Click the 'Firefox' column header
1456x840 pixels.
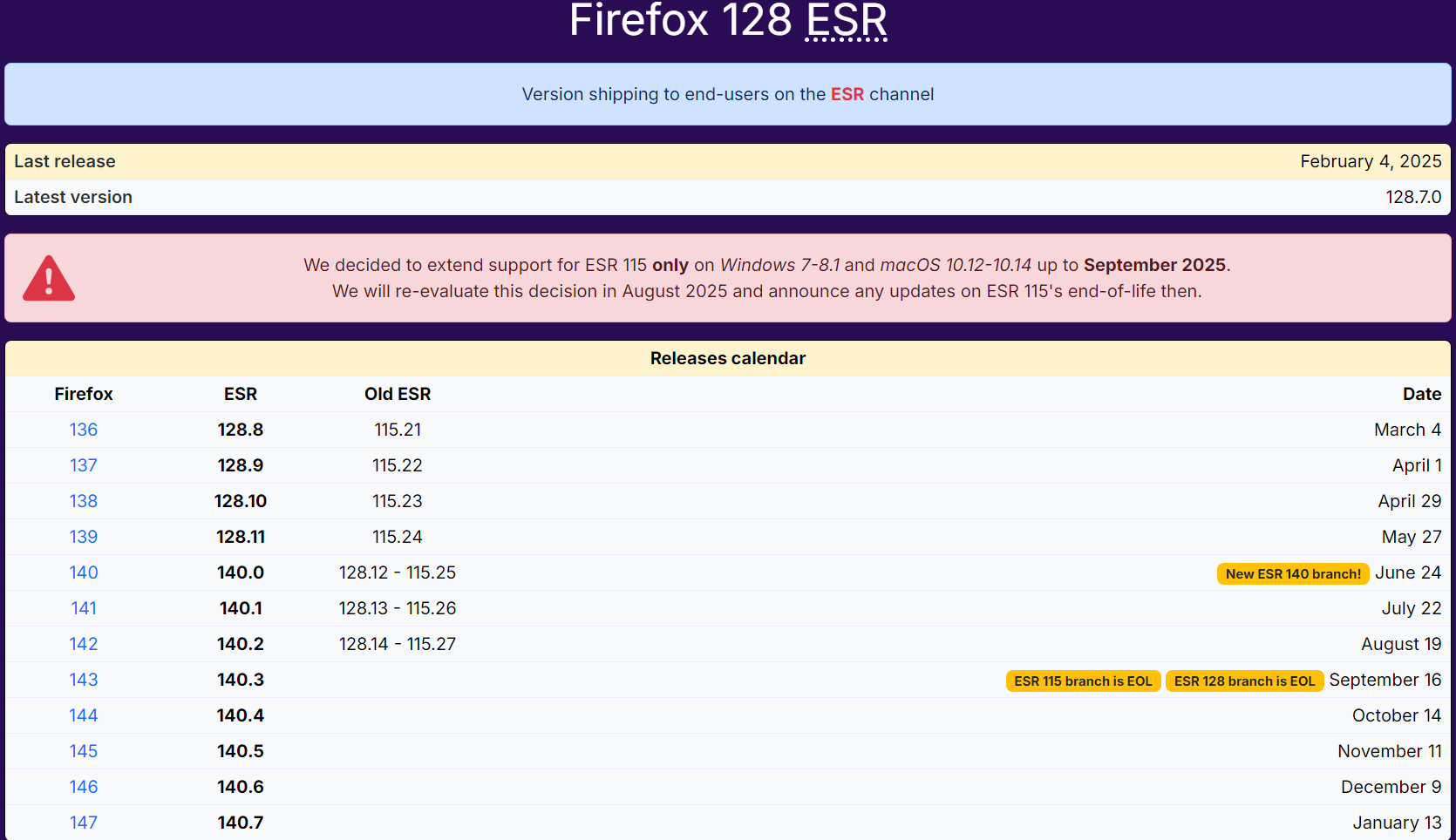click(84, 394)
